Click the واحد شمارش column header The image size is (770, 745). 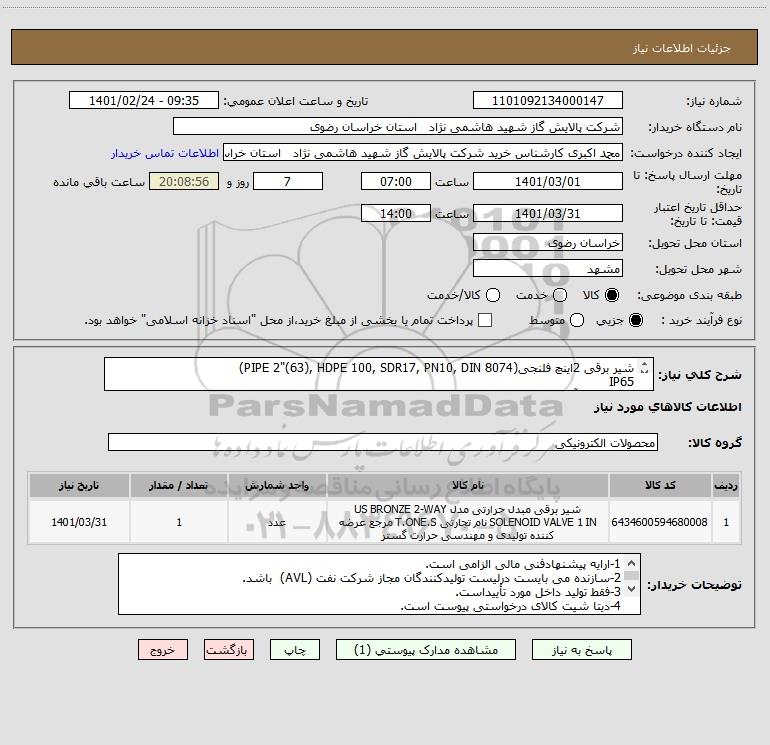click(277, 485)
